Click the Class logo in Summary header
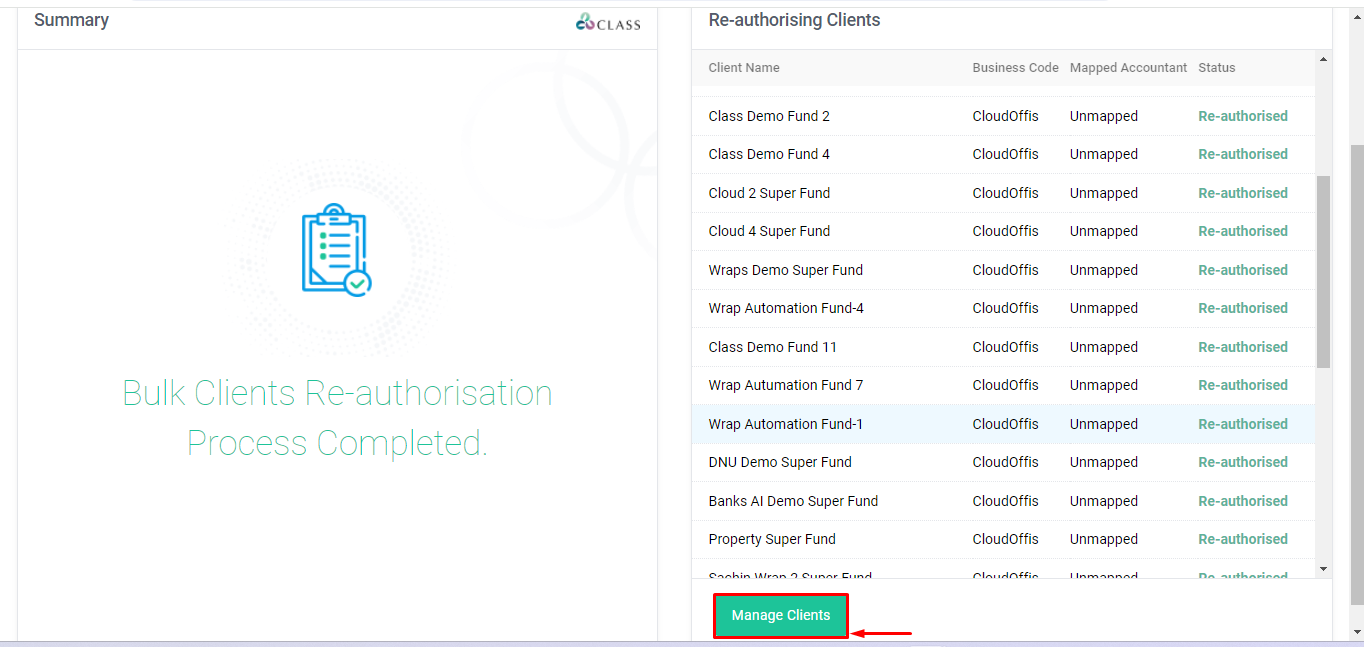 pyautogui.click(x=608, y=22)
